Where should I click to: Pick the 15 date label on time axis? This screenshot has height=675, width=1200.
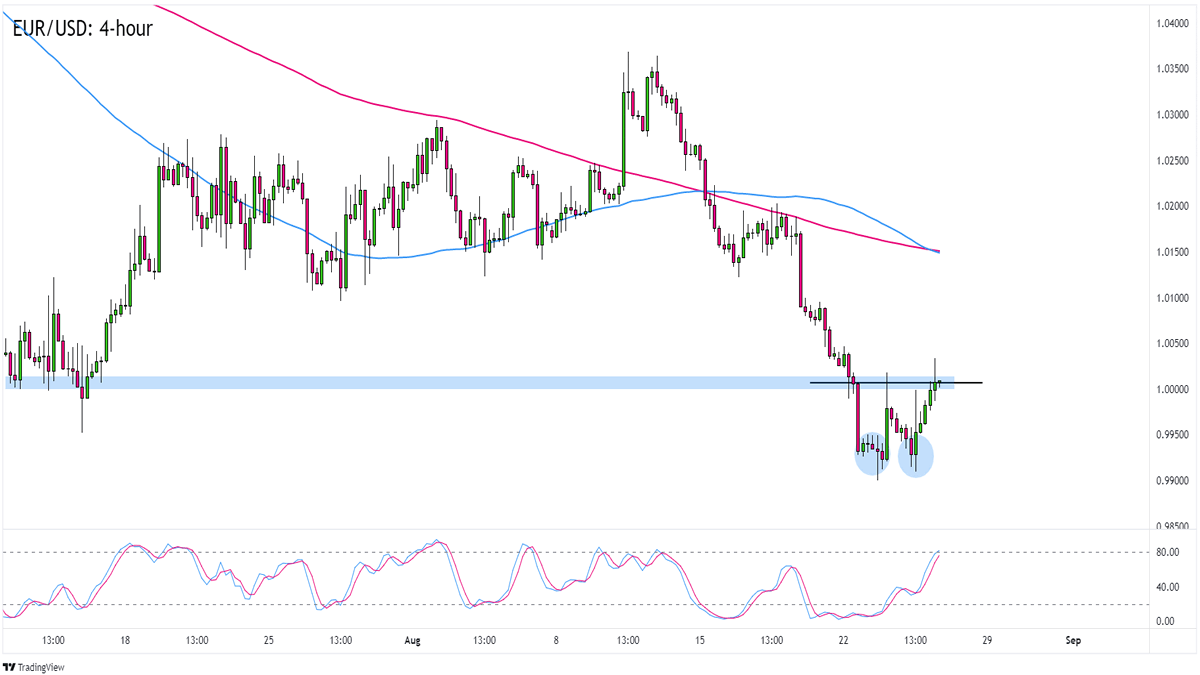(x=699, y=640)
